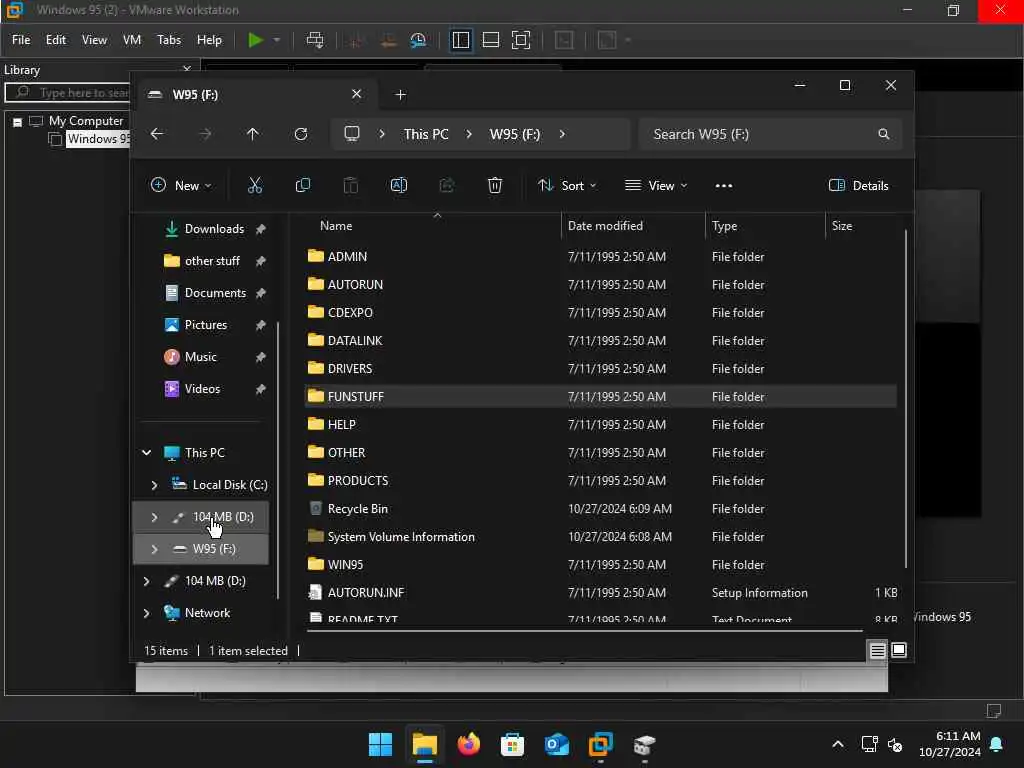Click VMware Library search field
The width and height of the screenshot is (1024, 768).
[69, 93]
